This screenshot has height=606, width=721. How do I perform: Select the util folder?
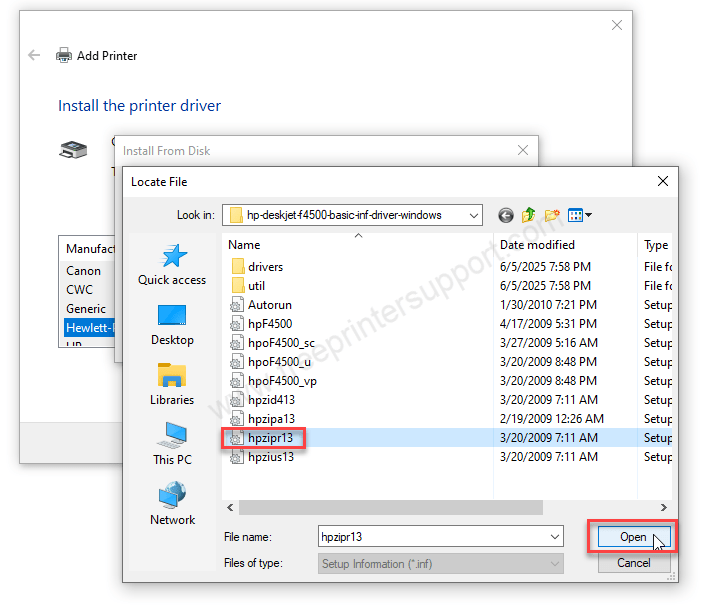tap(248, 286)
